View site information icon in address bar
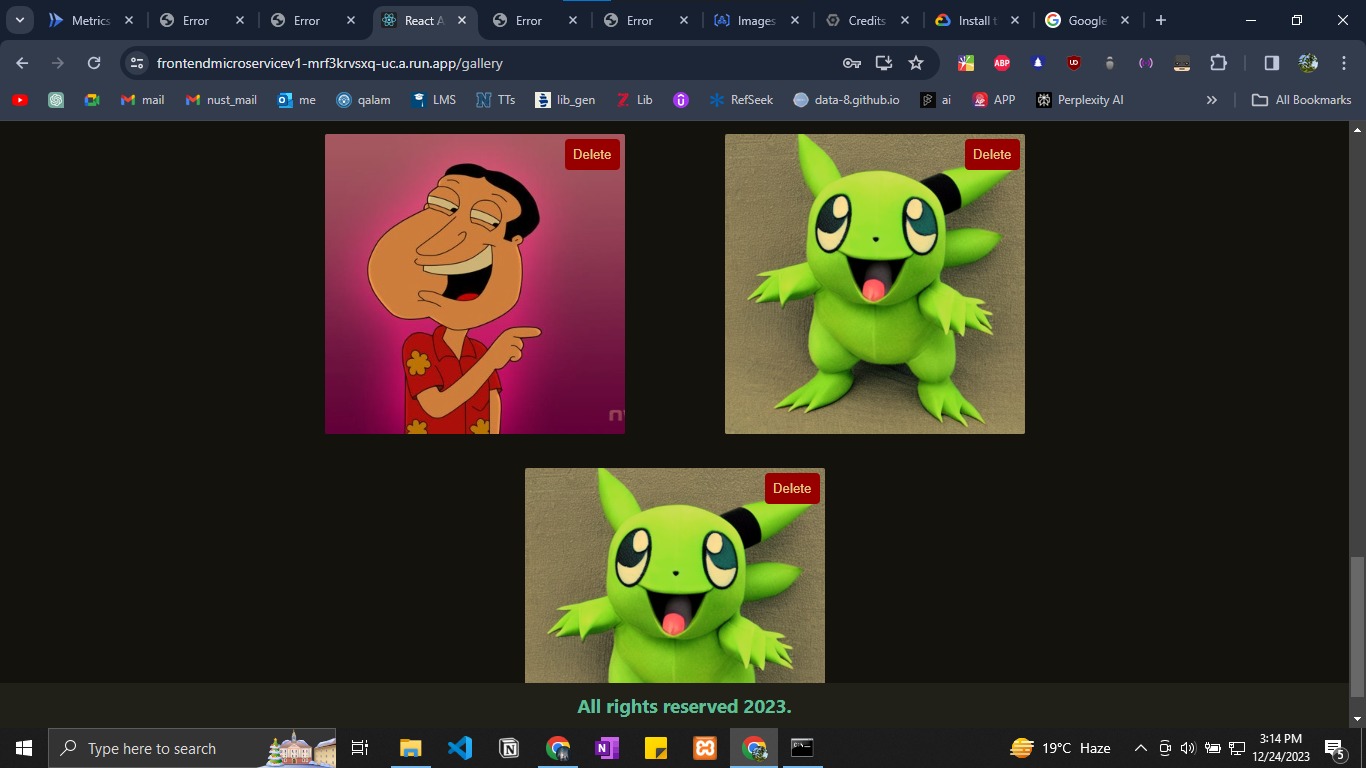 (138, 63)
